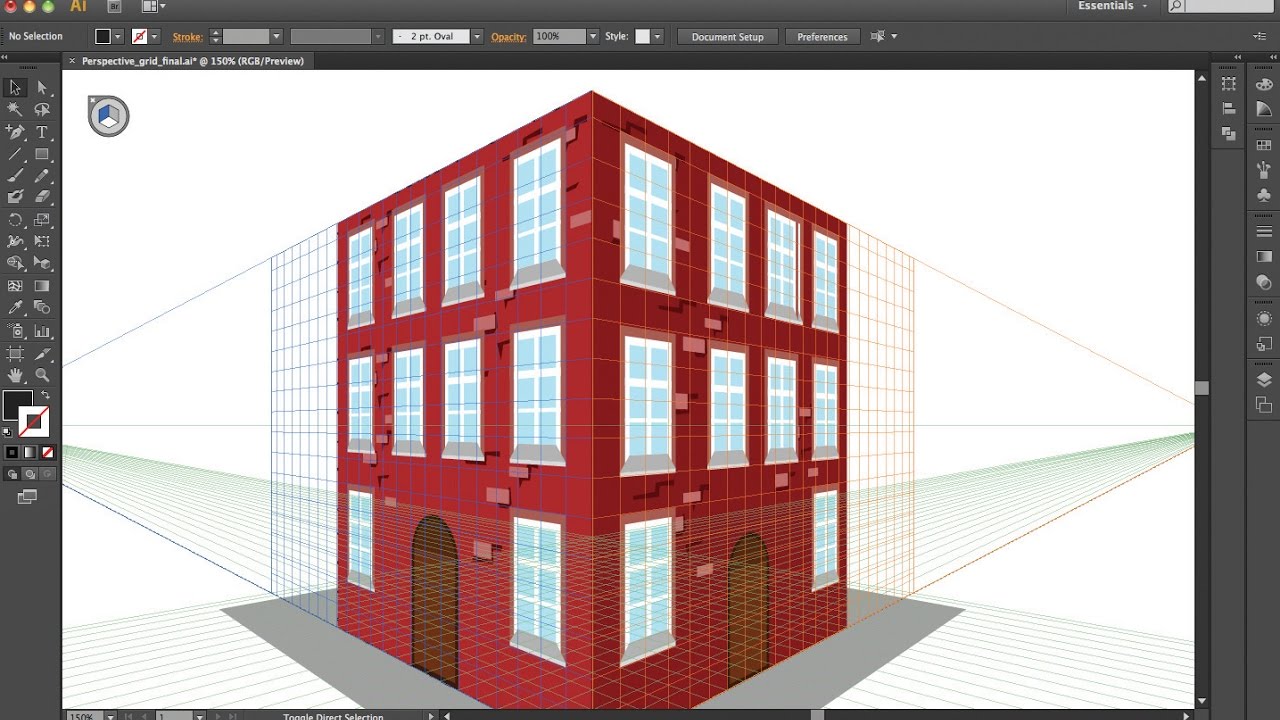Change screen mode at toolbox bottom
This screenshot has width=1280, height=720.
pyautogui.click(x=27, y=496)
